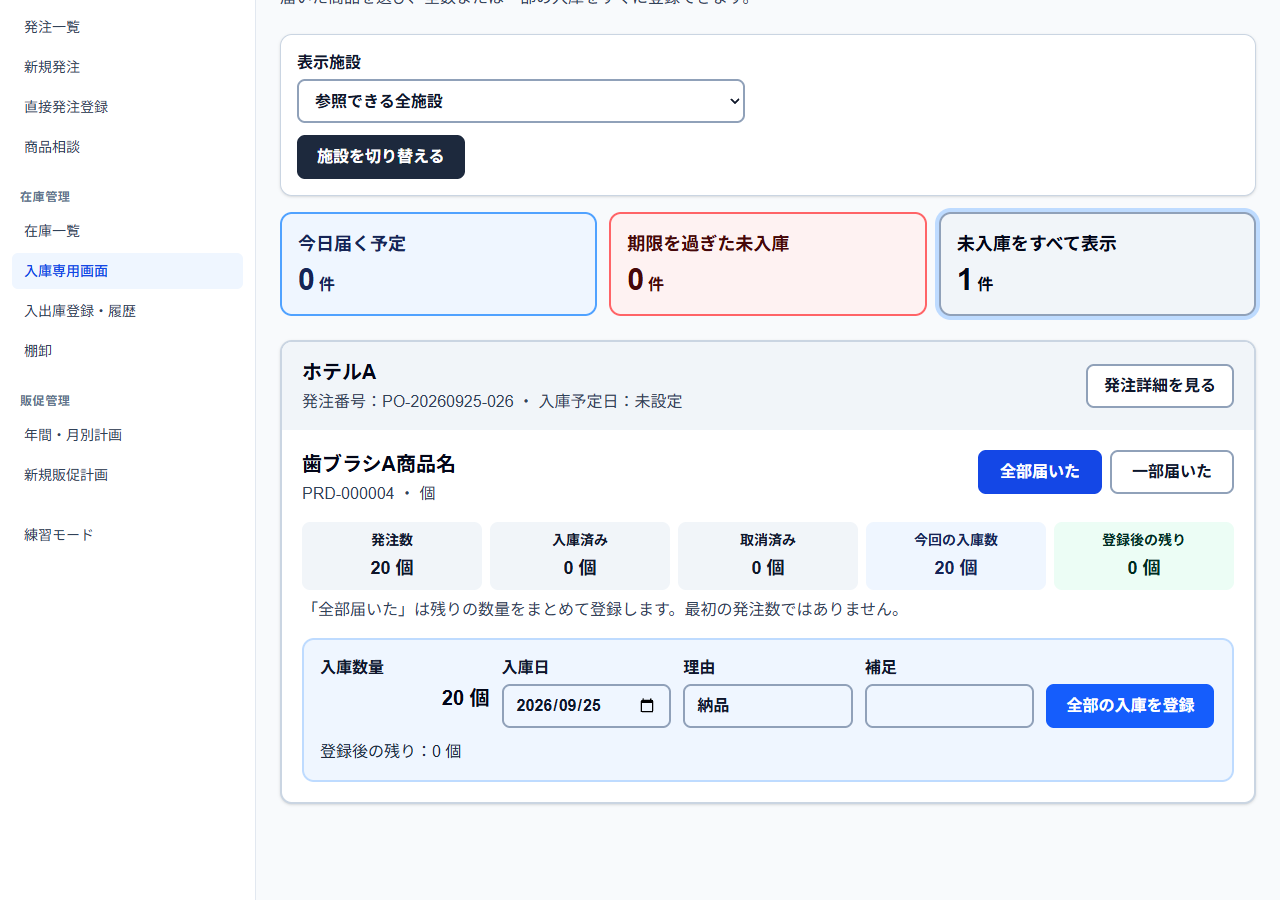This screenshot has height=900, width=1280.
Task: Open 発注詳細を見る for ホテルA
Action: click(x=1160, y=386)
